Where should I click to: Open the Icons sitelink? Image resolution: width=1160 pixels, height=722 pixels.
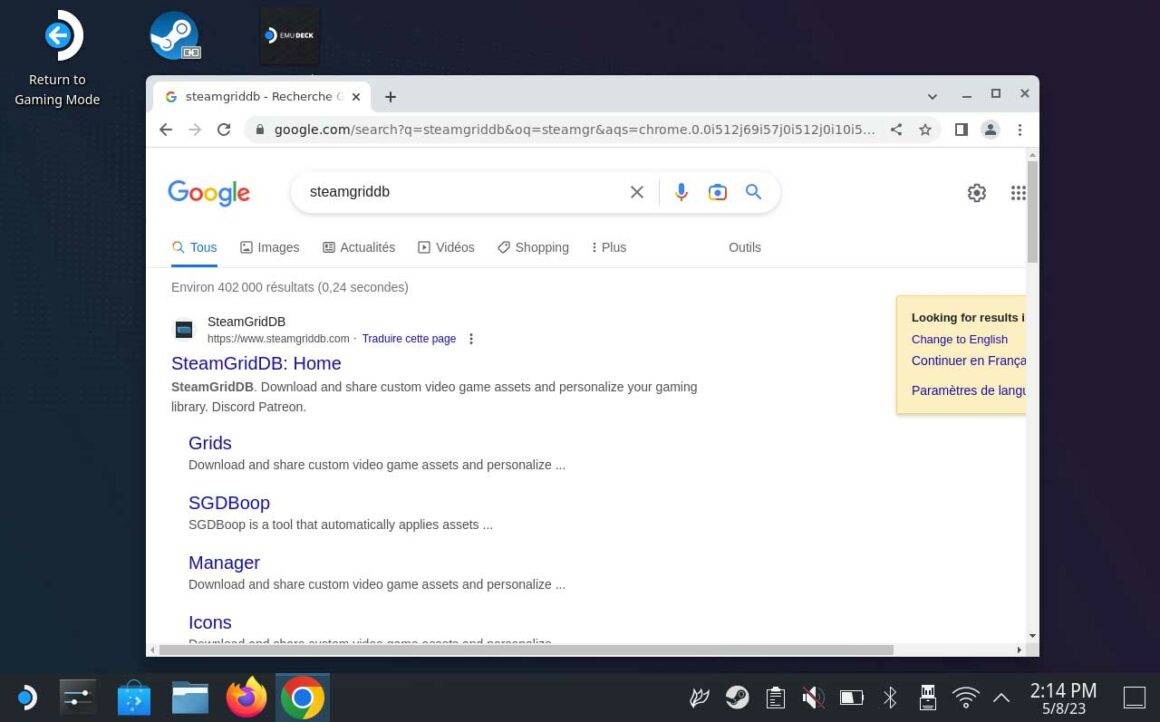210,623
